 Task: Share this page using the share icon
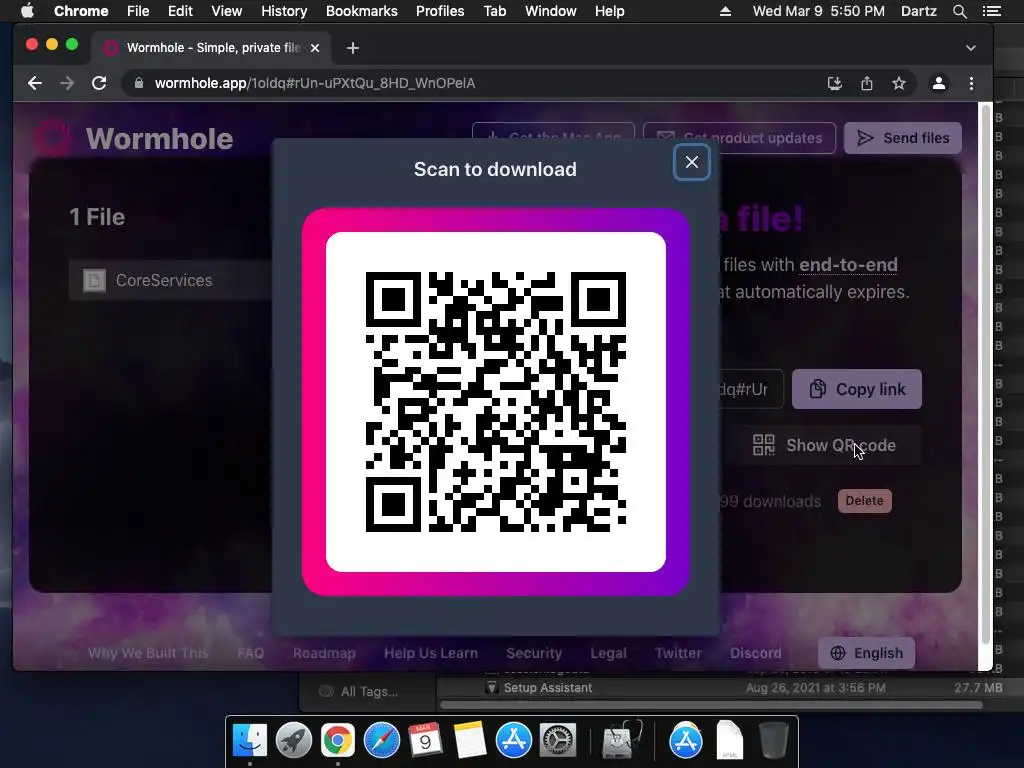click(x=867, y=83)
